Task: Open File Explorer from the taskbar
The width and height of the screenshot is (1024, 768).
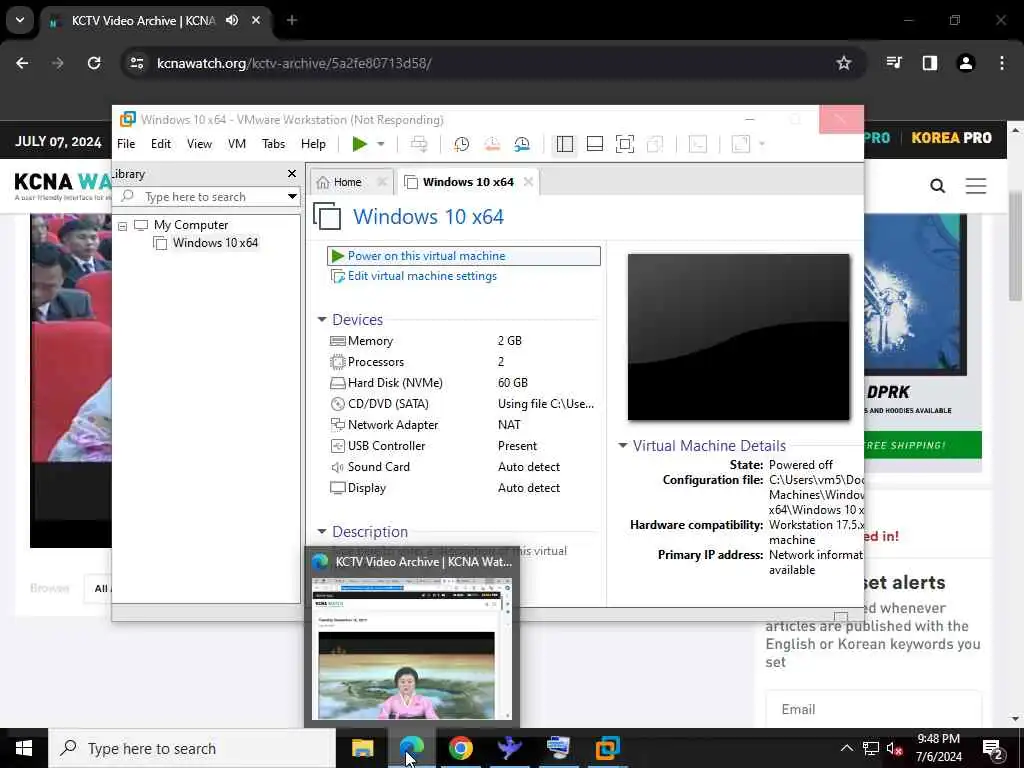Action: point(362,748)
